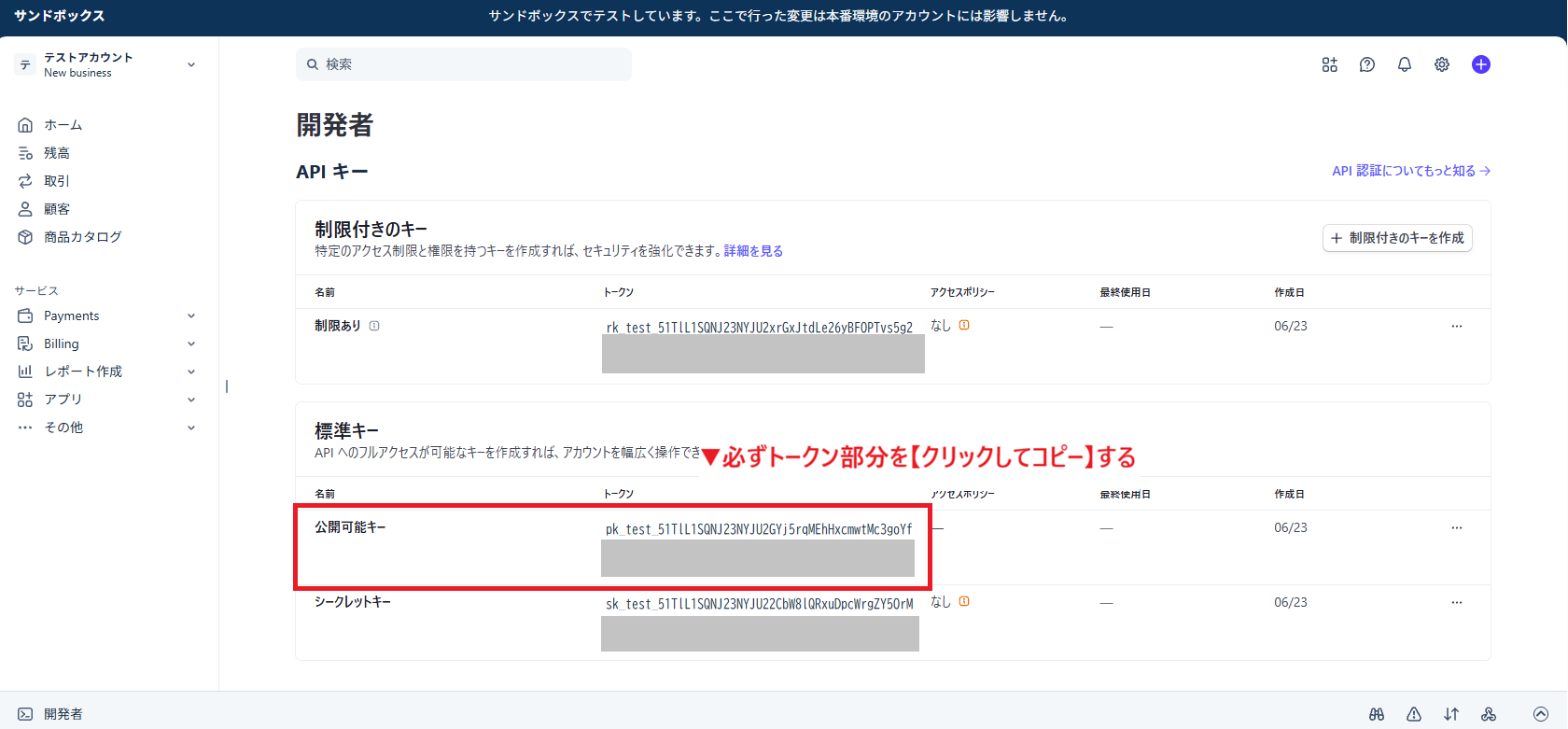Click the アプリ grid icon in sidebar
Viewport: 1568px width, 729px height.
pos(25,400)
